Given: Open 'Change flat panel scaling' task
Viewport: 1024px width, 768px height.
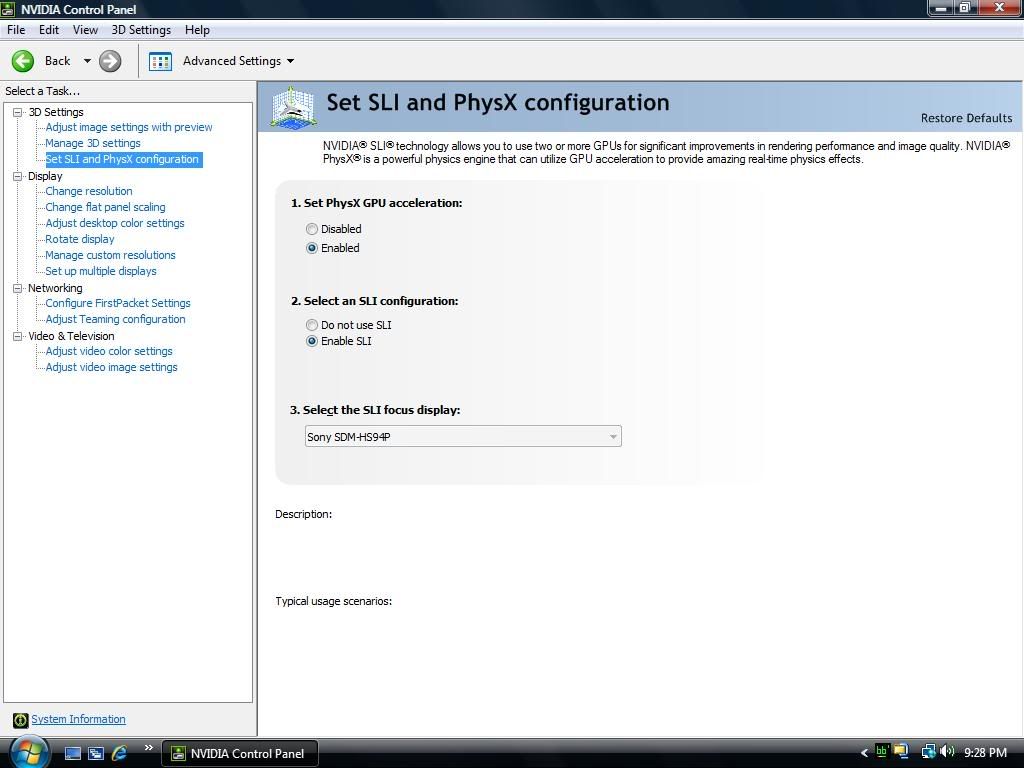Looking at the screenshot, I should click(x=105, y=207).
